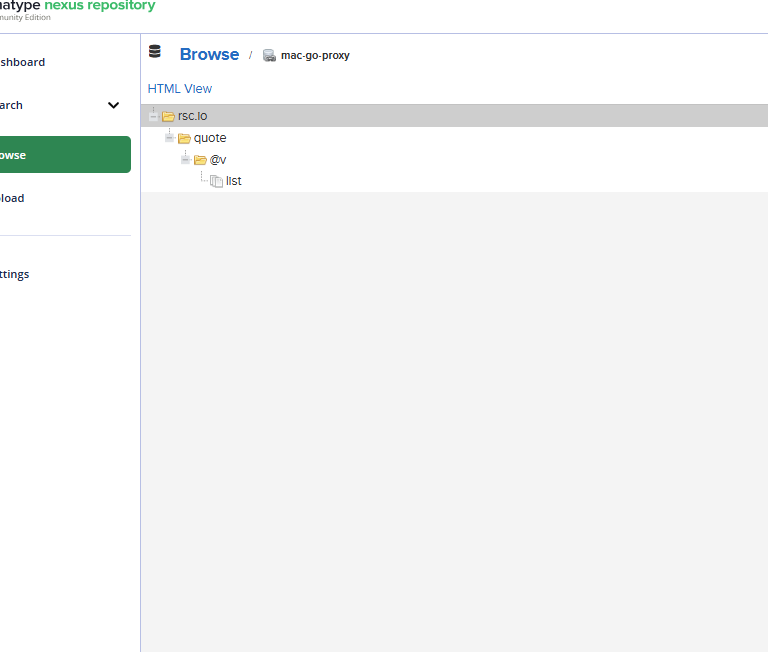Select the active Browse sidebar item
This screenshot has width=768, height=652.
[60, 155]
